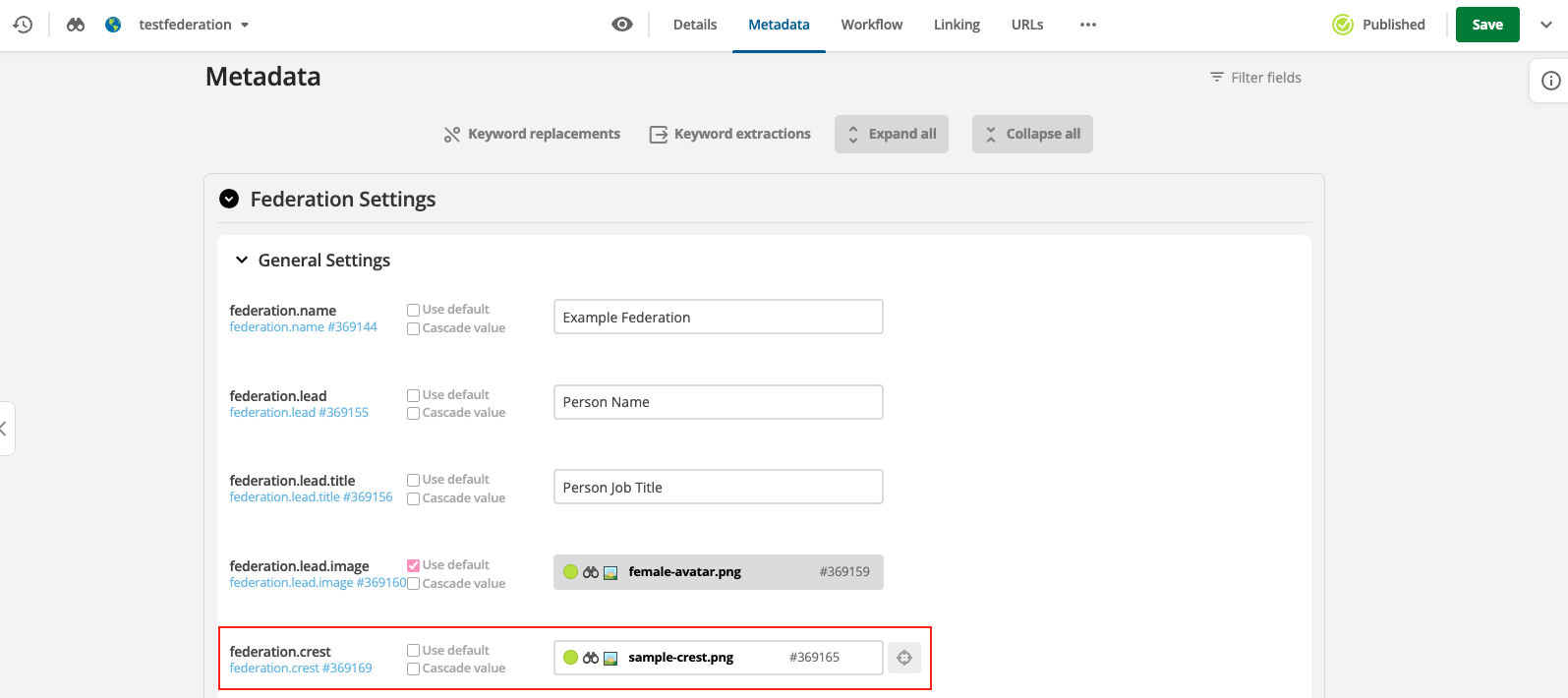Open the history clock icon
This screenshot has height=698, width=1568.
[23, 25]
